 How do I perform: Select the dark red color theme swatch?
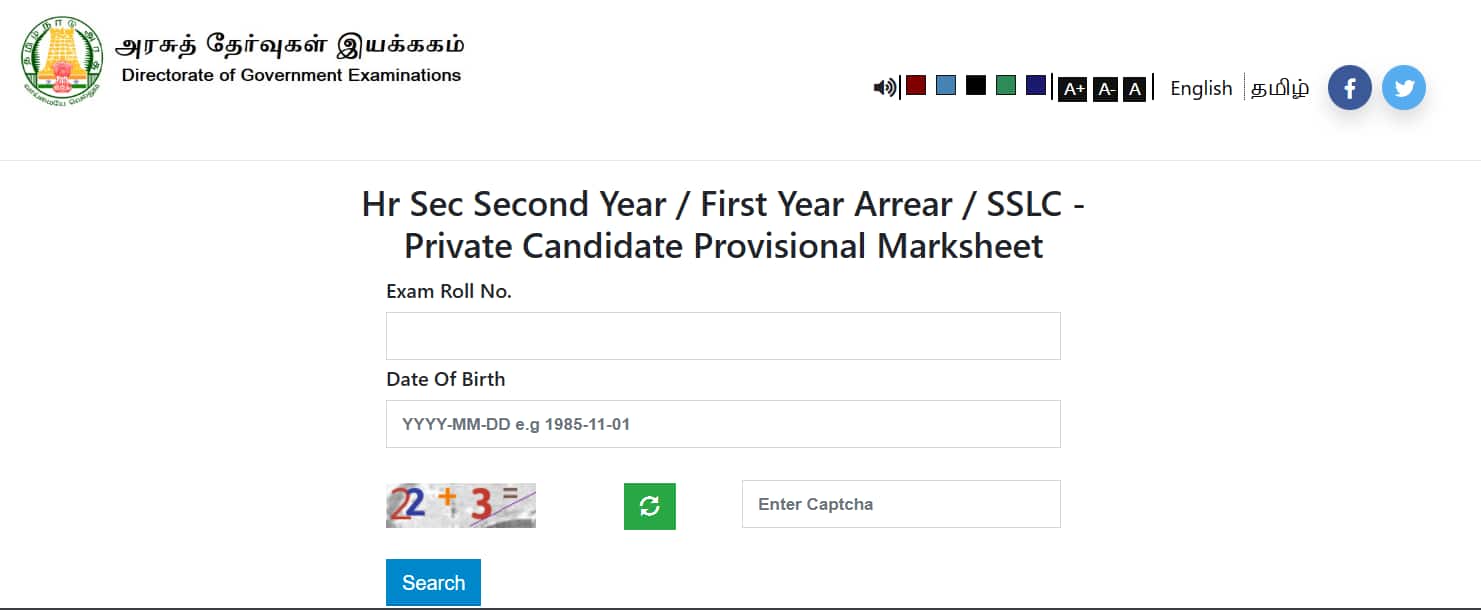(915, 85)
